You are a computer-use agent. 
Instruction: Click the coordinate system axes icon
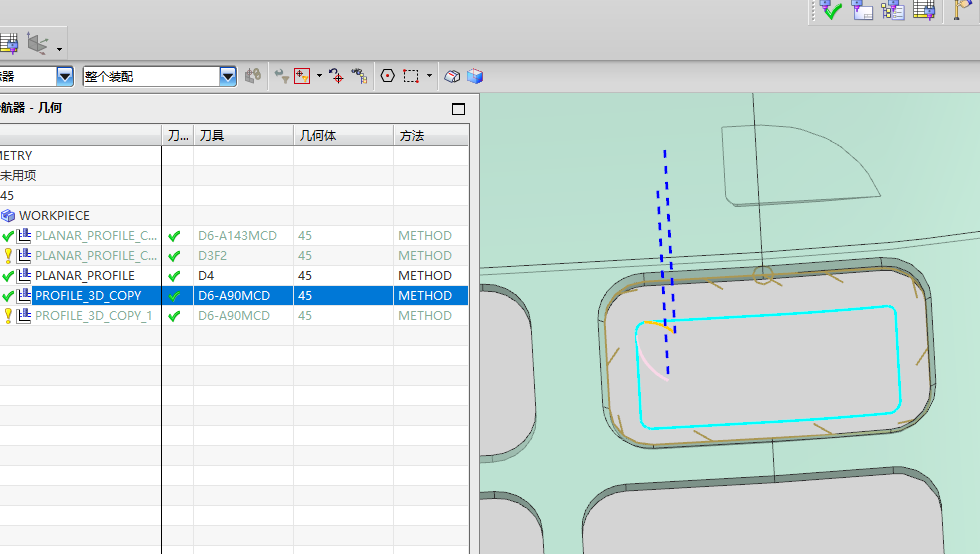click(38, 44)
